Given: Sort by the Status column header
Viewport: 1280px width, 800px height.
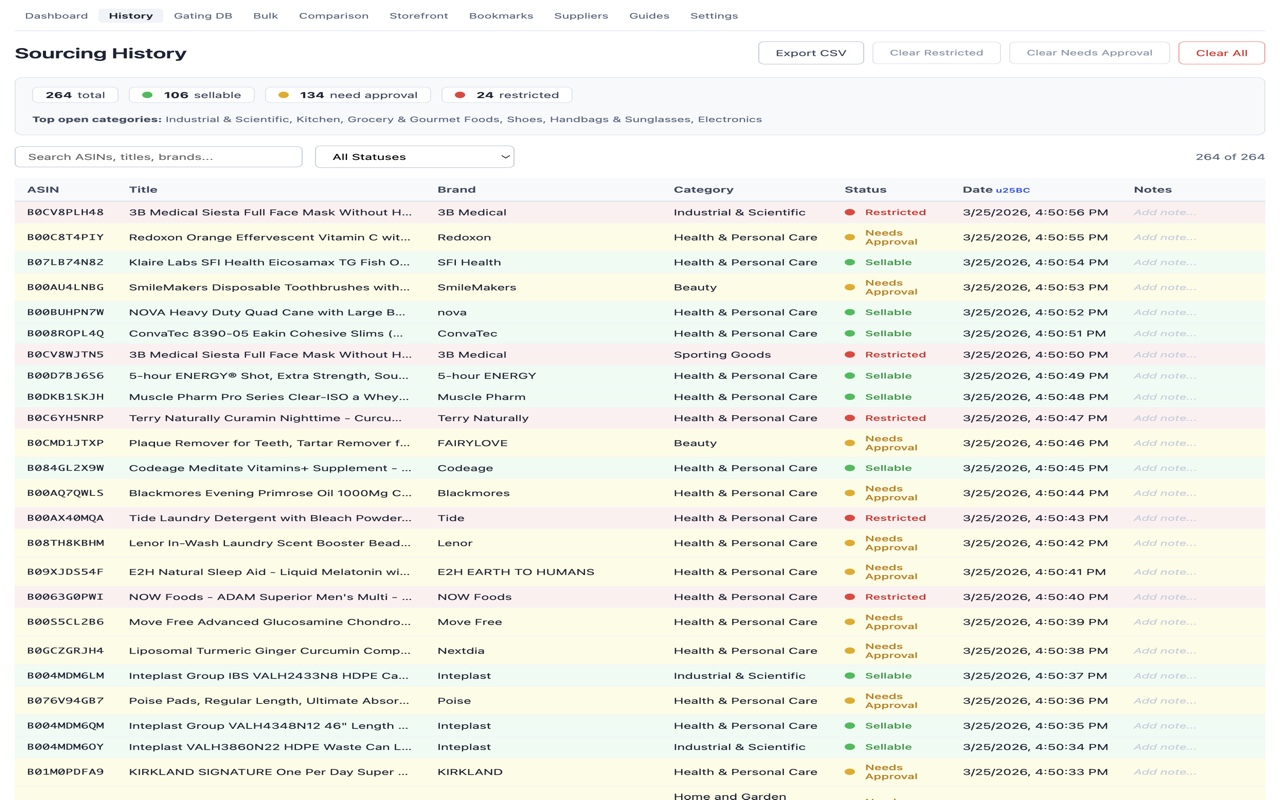Looking at the screenshot, I should 866,189.
